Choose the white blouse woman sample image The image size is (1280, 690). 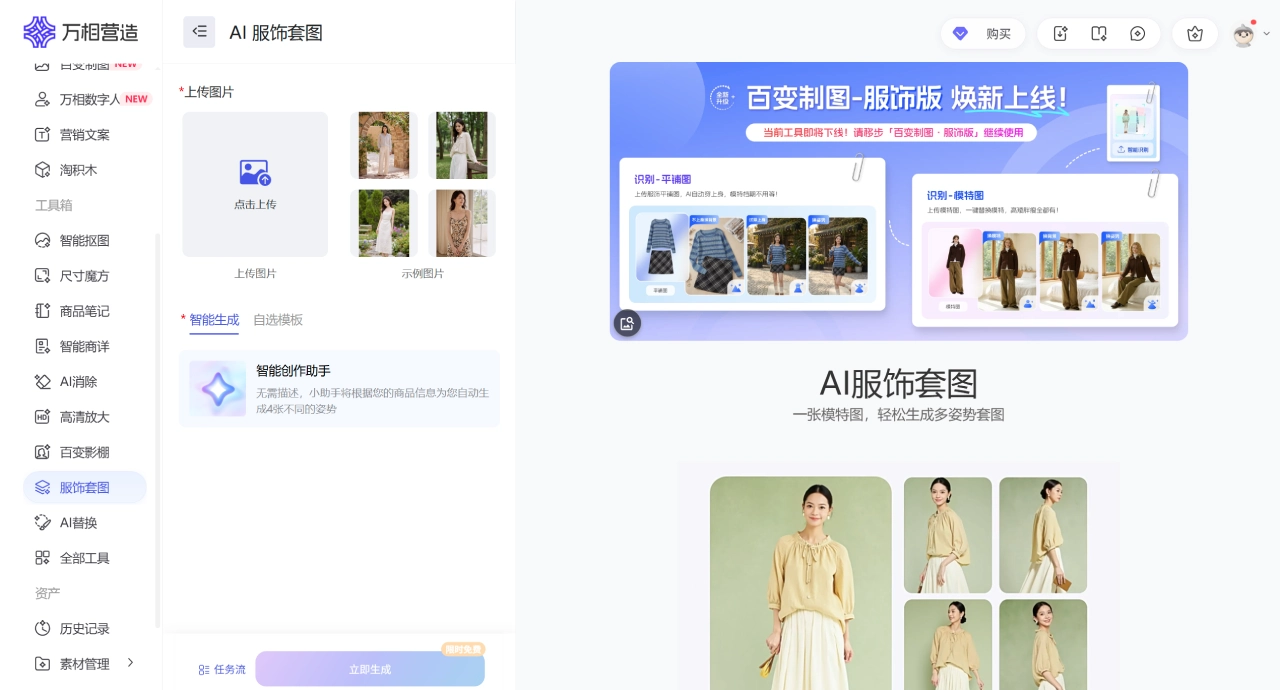click(462, 145)
